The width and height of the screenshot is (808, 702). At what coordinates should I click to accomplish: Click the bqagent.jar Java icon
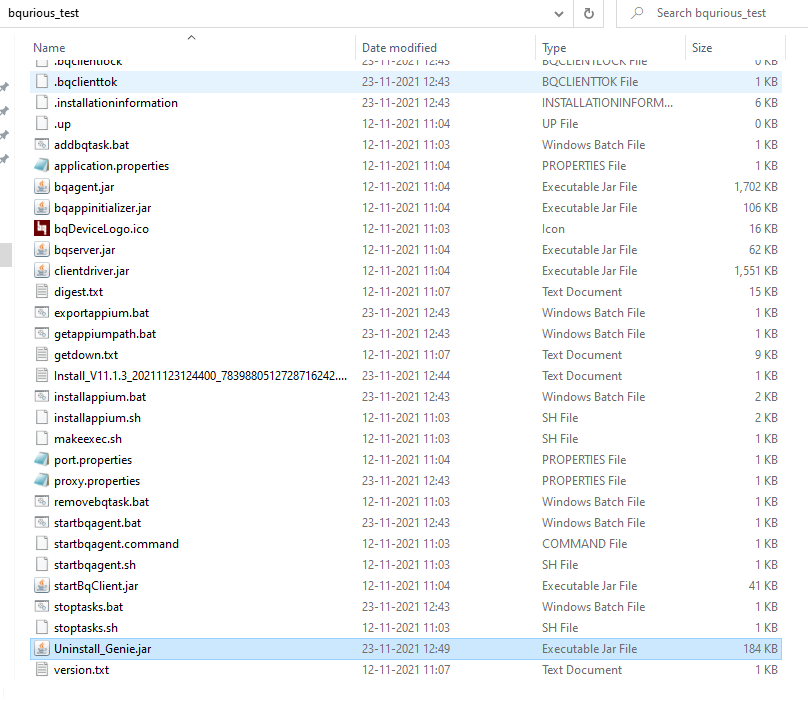[x=42, y=187]
